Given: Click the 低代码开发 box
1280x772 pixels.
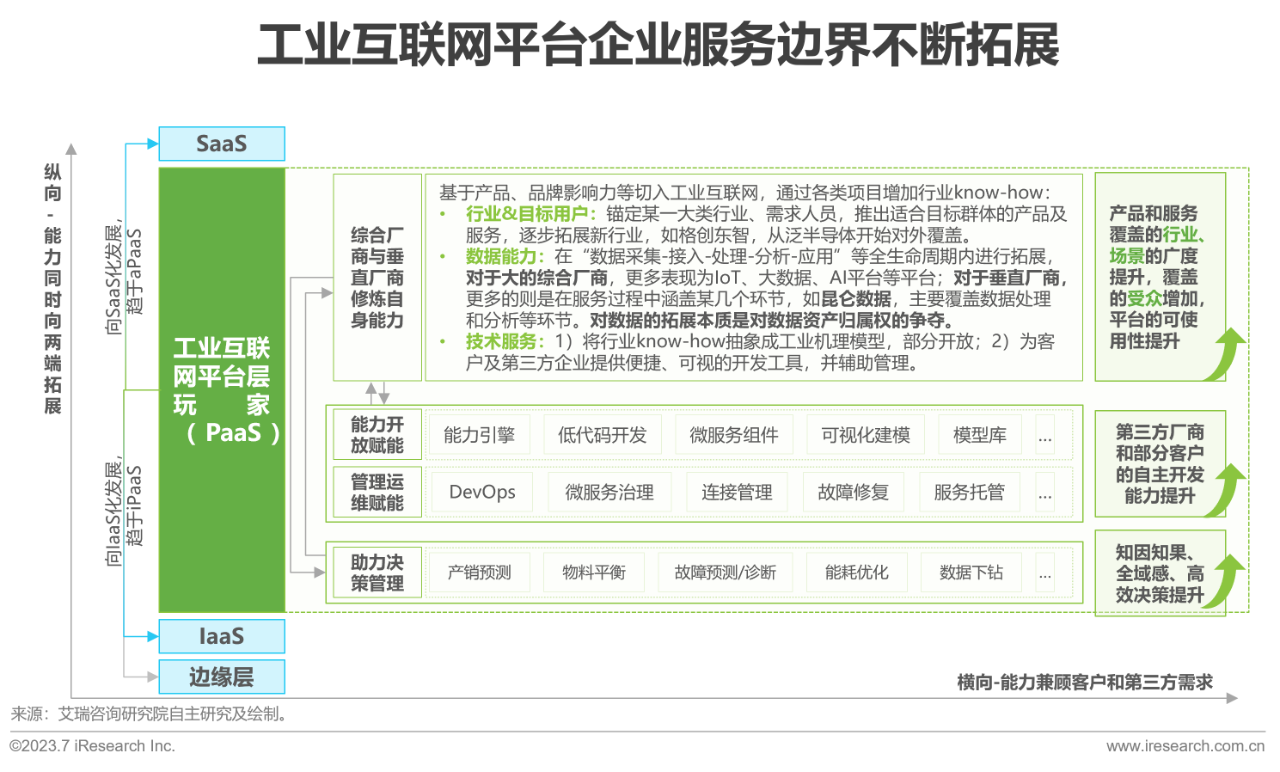Looking at the screenshot, I should pyautogui.click(x=602, y=435).
